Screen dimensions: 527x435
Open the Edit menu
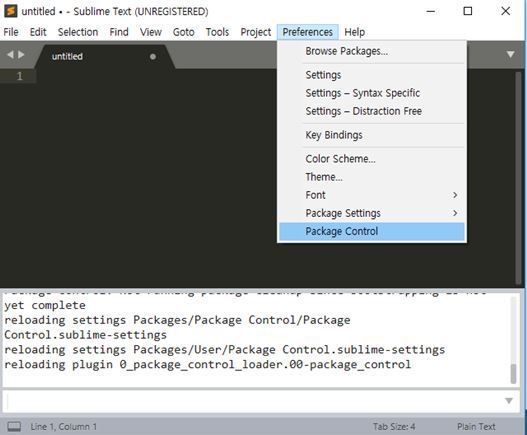38,32
